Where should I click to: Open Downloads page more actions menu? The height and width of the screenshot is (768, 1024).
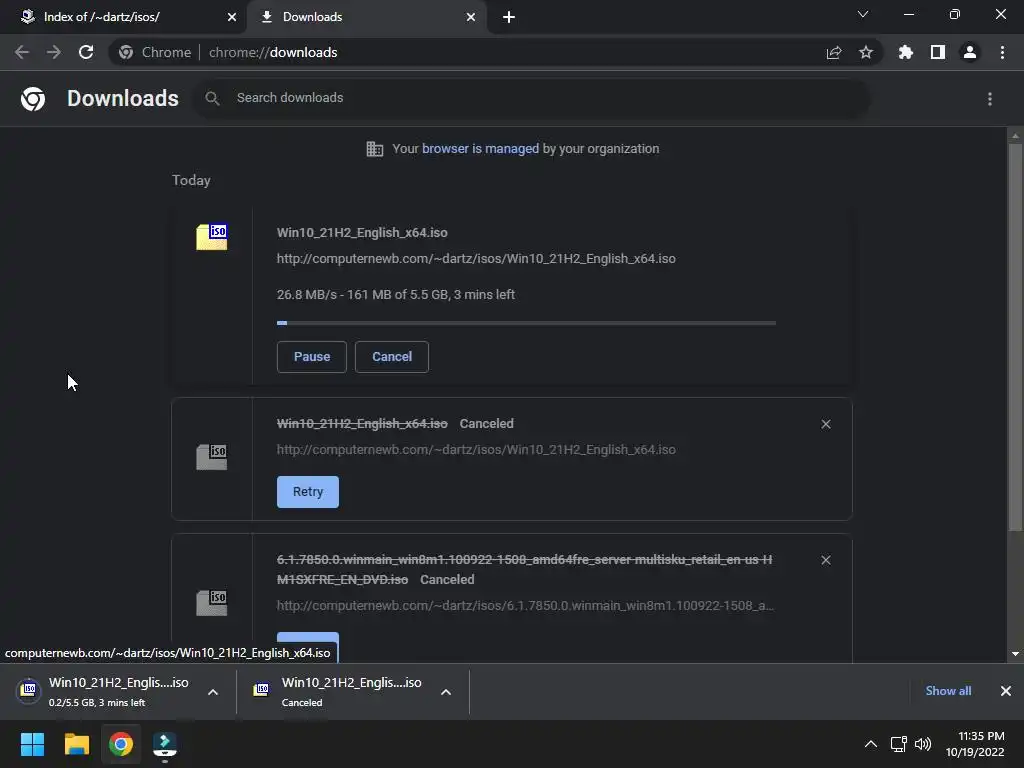(990, 99)
